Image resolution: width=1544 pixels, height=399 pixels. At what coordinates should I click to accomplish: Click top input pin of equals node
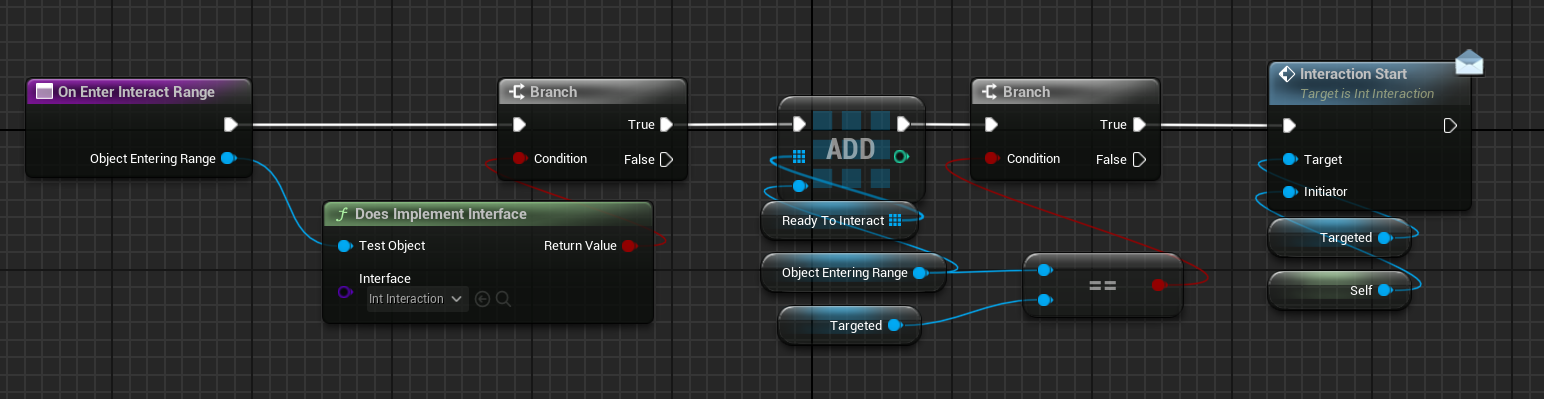pos(1044,270)
